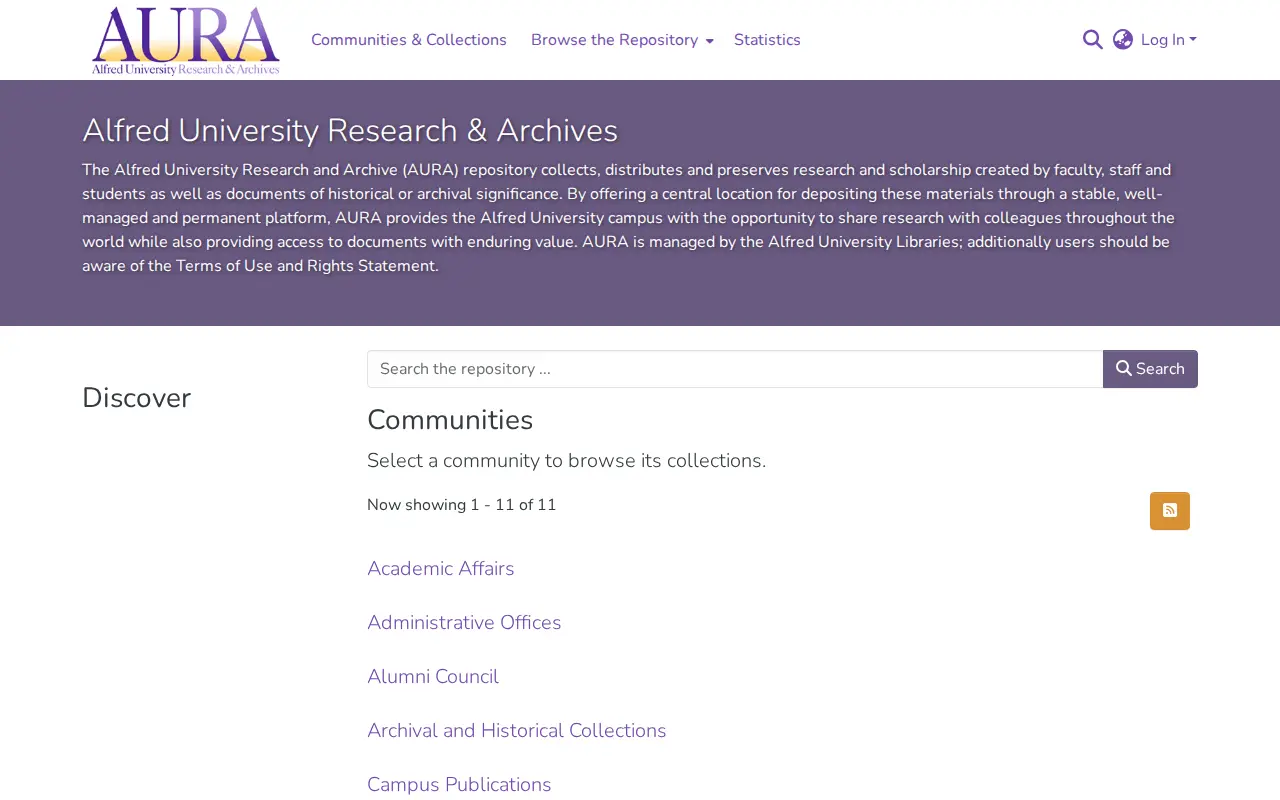Open Archival and Historical Collections
Viewport: 1280px width, 800px height.
coord(517,730)
